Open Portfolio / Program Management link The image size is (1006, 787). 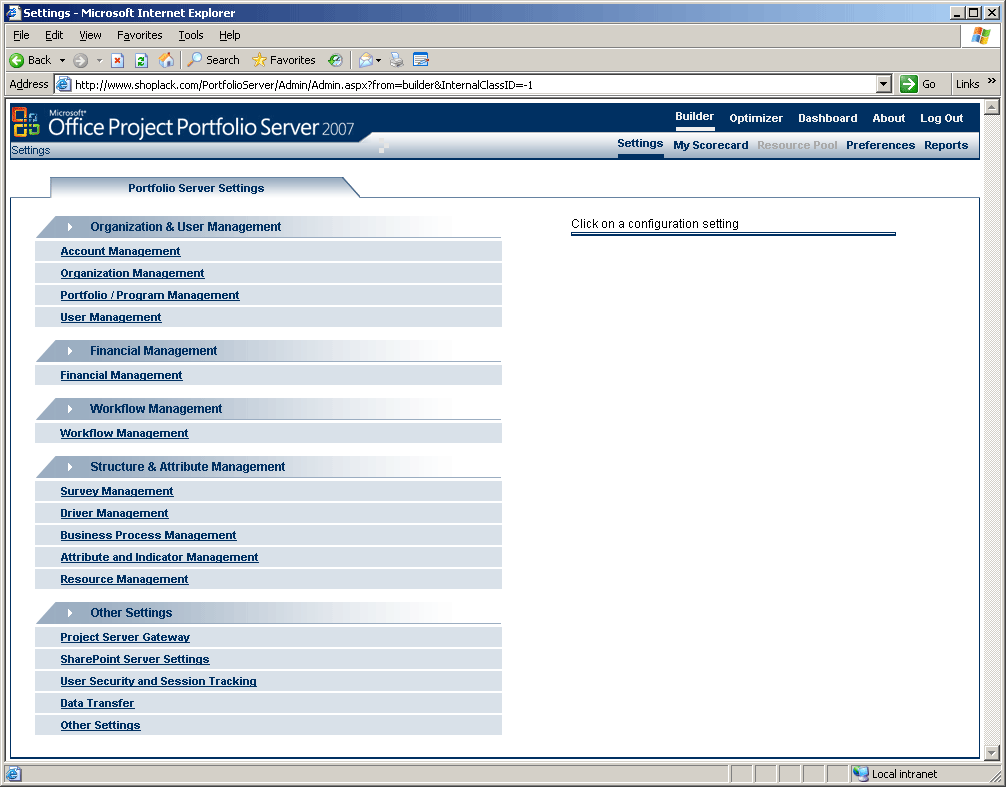click(149, 295)
